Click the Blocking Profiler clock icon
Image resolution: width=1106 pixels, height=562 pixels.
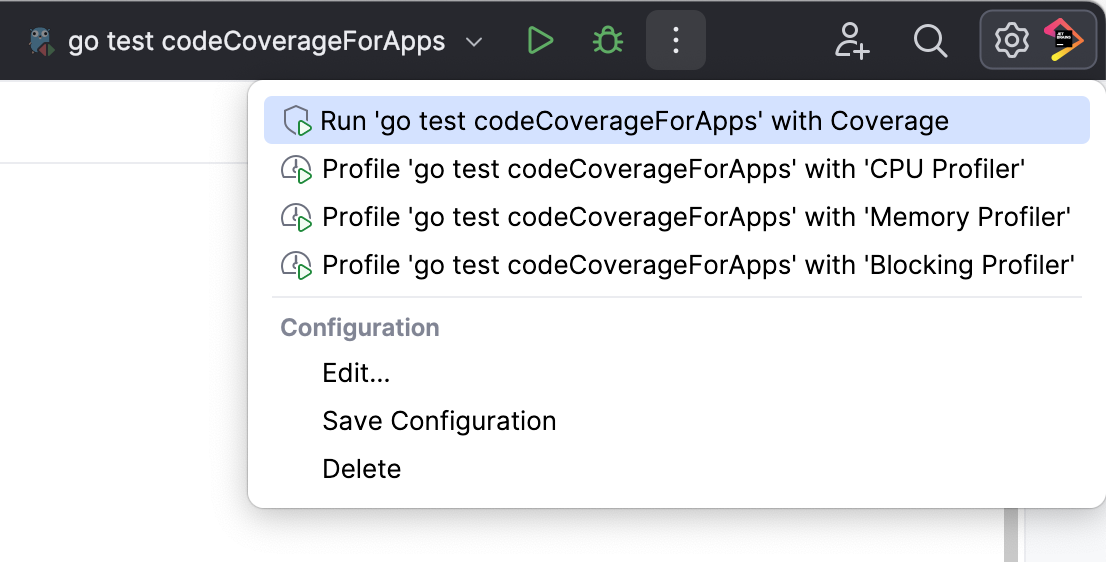click(297, 265)
